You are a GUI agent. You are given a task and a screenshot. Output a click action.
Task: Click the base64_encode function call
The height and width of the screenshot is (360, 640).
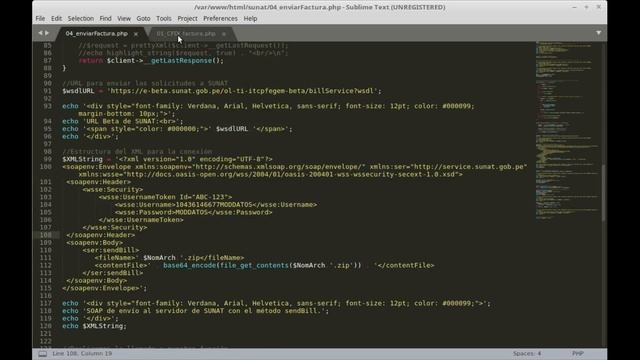pyautogui.click(x=189, y=265)
